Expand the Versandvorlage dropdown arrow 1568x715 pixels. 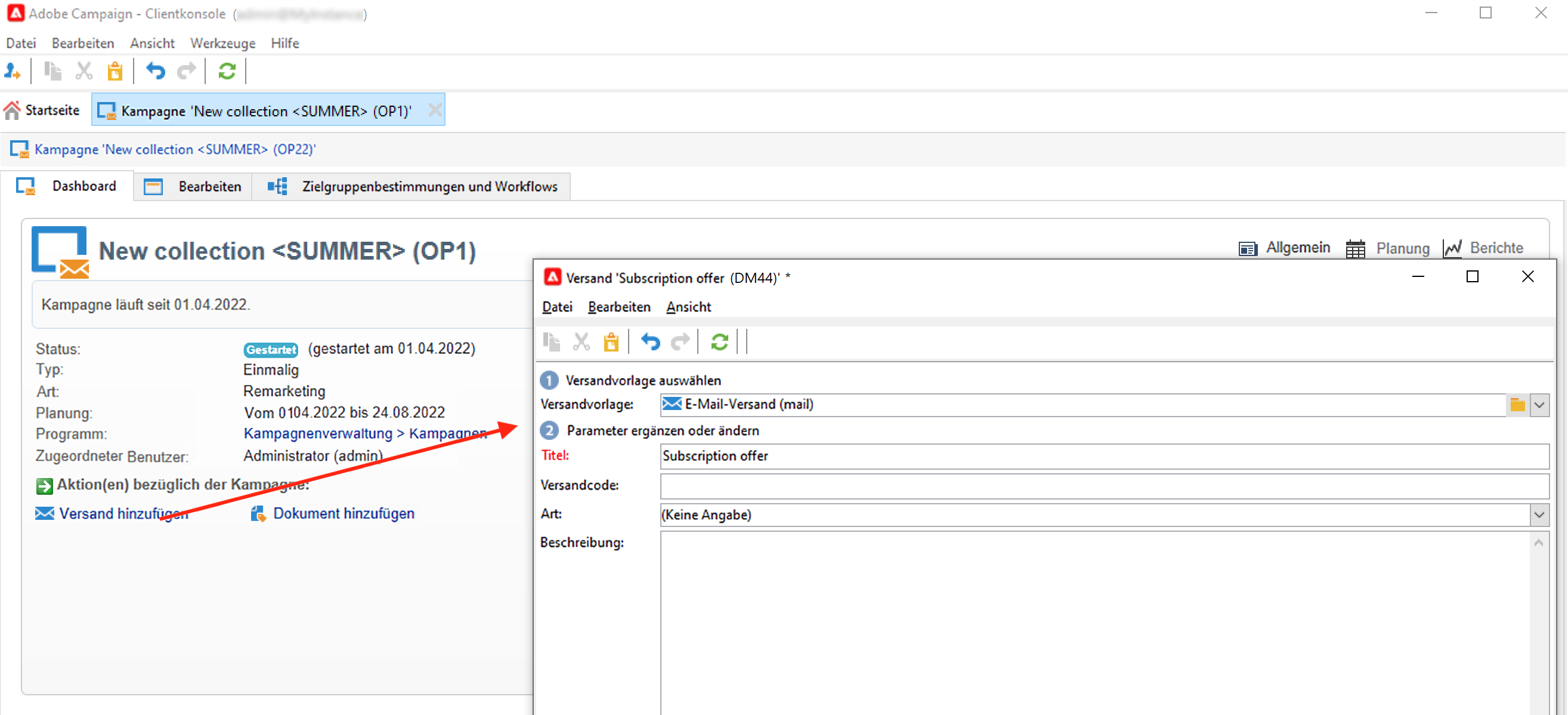(1539, 405)
